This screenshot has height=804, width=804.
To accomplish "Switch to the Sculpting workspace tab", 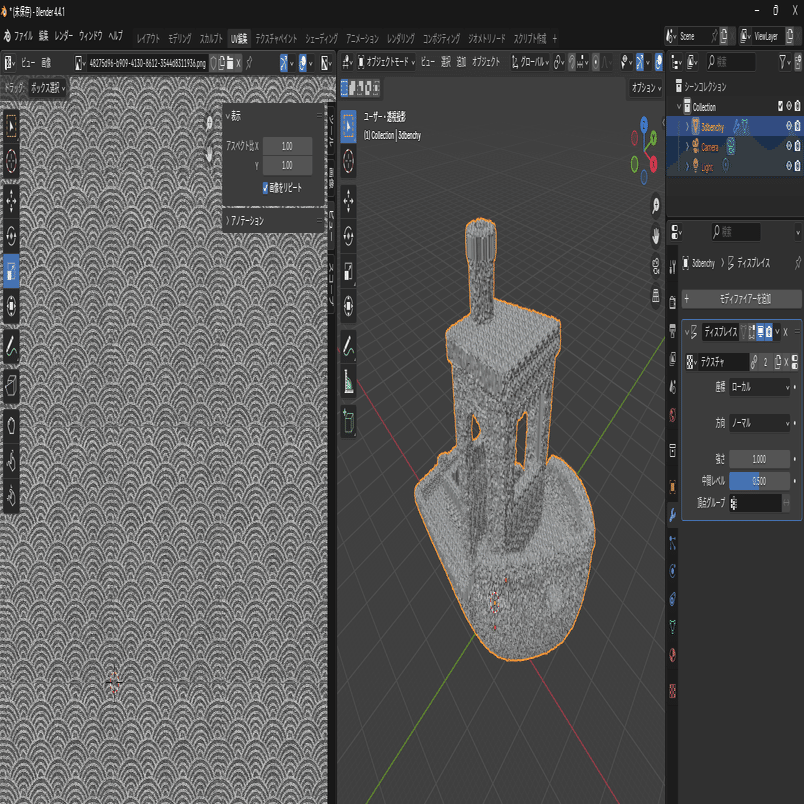I will [x=211, y=38].
